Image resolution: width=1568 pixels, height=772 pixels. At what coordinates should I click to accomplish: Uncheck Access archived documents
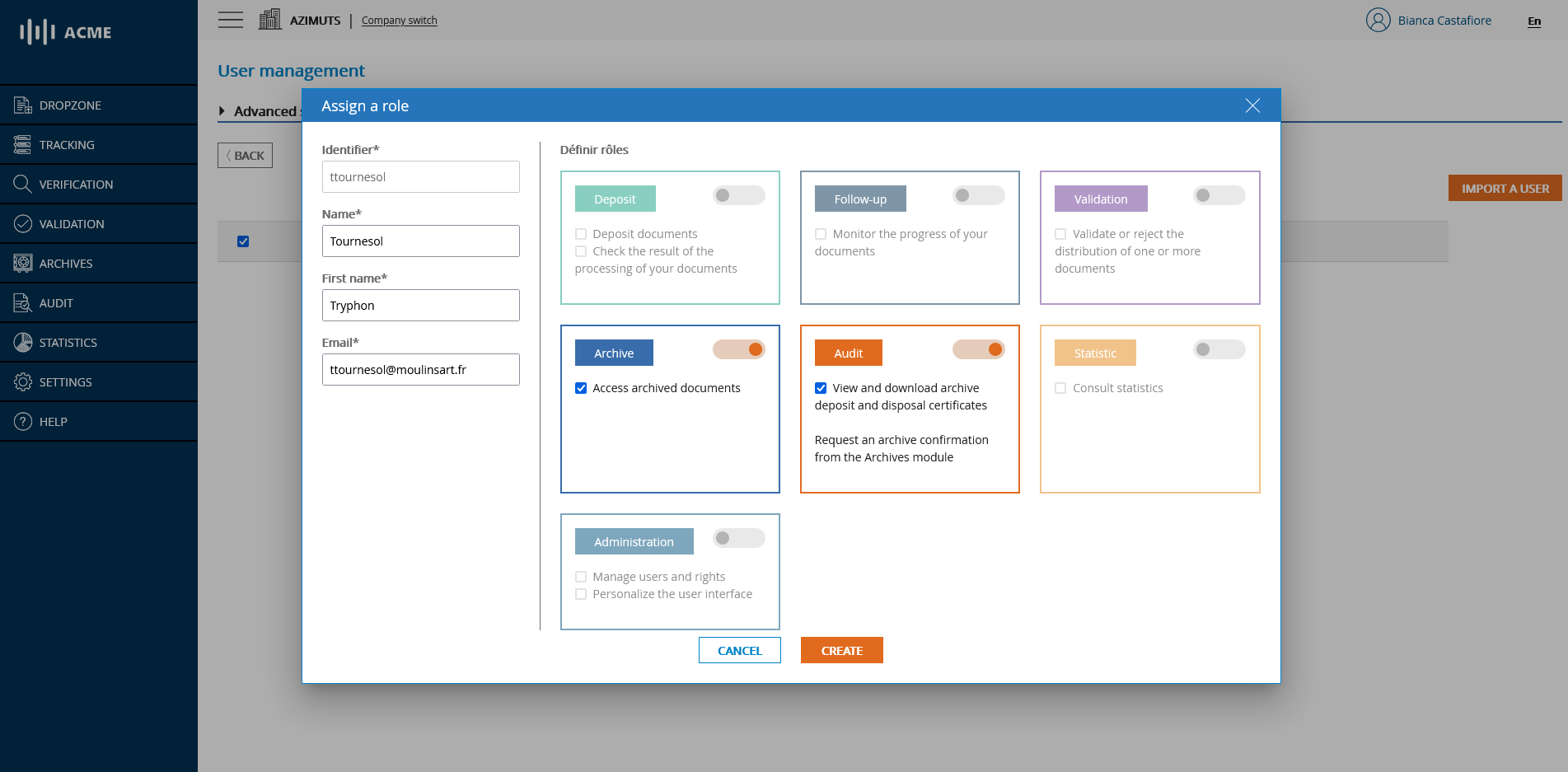pyautogui.click(x=581, y=387)
